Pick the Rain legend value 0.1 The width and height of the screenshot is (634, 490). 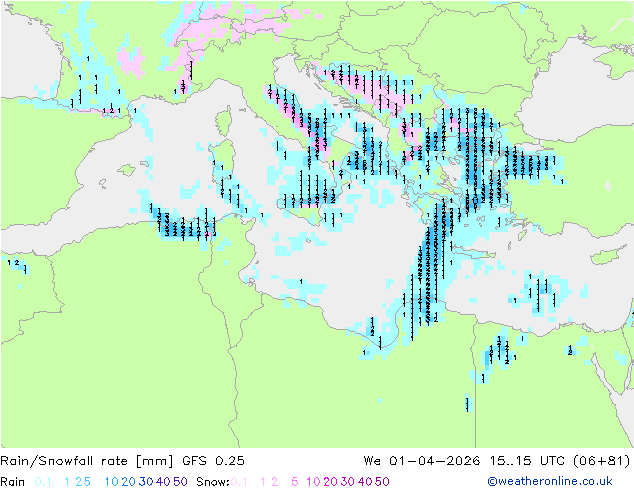tap(43, 482)
